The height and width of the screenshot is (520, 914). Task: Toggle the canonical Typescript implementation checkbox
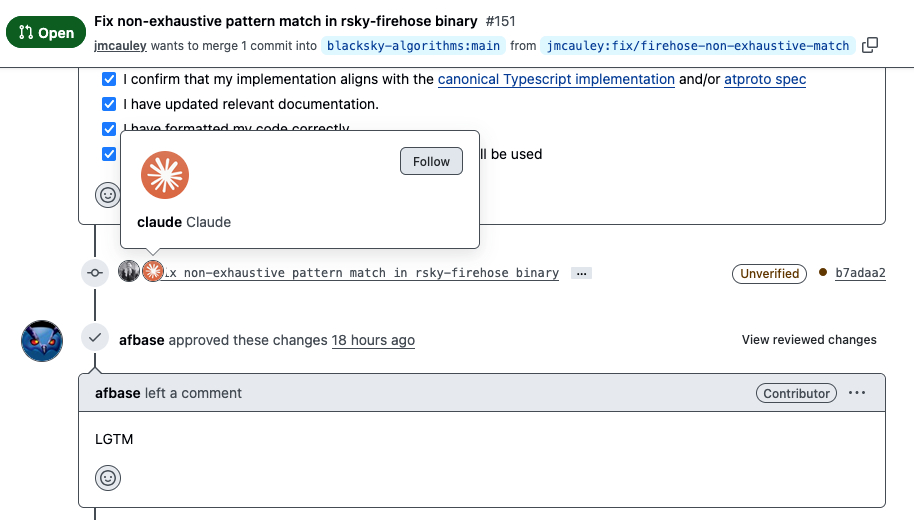(x=109, y=79)
